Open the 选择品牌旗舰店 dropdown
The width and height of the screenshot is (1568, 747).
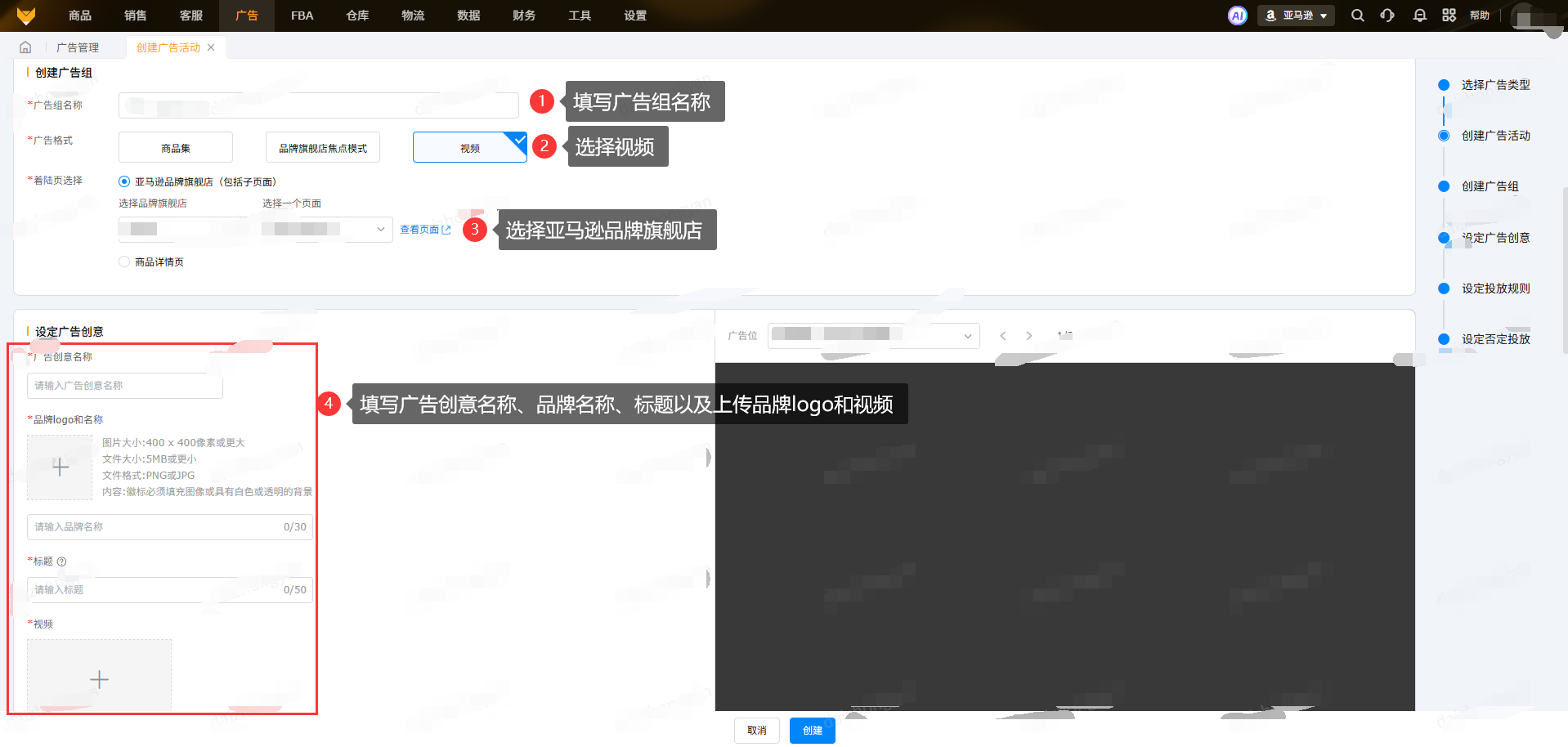coord(182,230)
